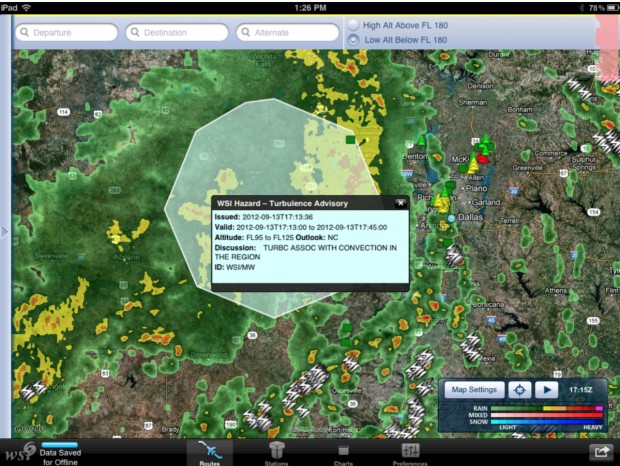Open the Charts tab
The height and width of the screenshot is (466, 620).
click(343, 453)
